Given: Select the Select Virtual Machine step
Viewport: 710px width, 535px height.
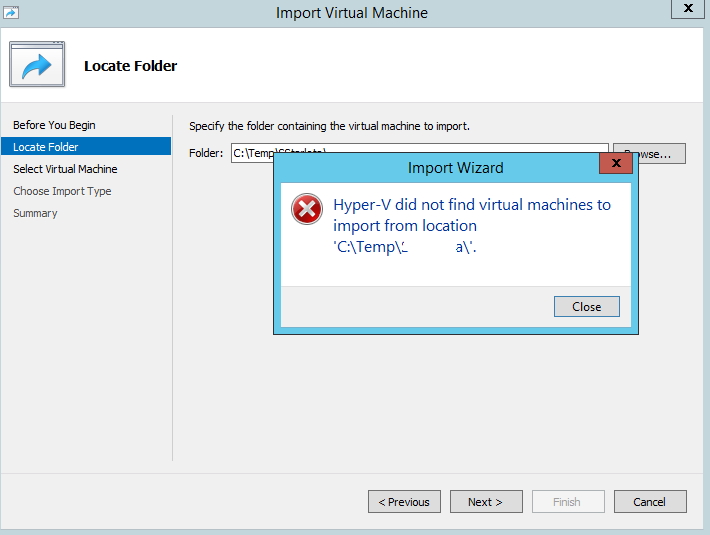Looking at the screenshot, I should [x=65, y=169].
